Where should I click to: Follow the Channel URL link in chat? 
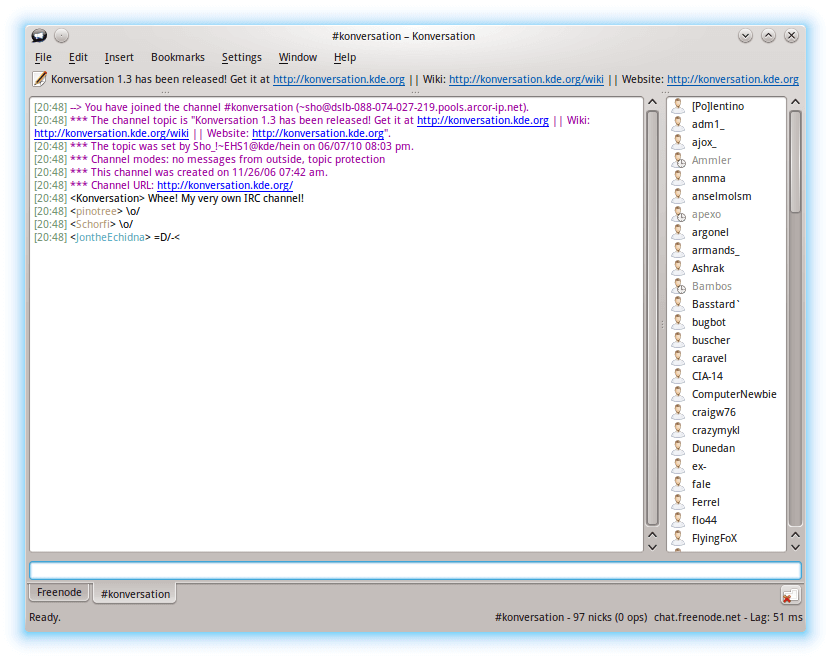(224, 185)
